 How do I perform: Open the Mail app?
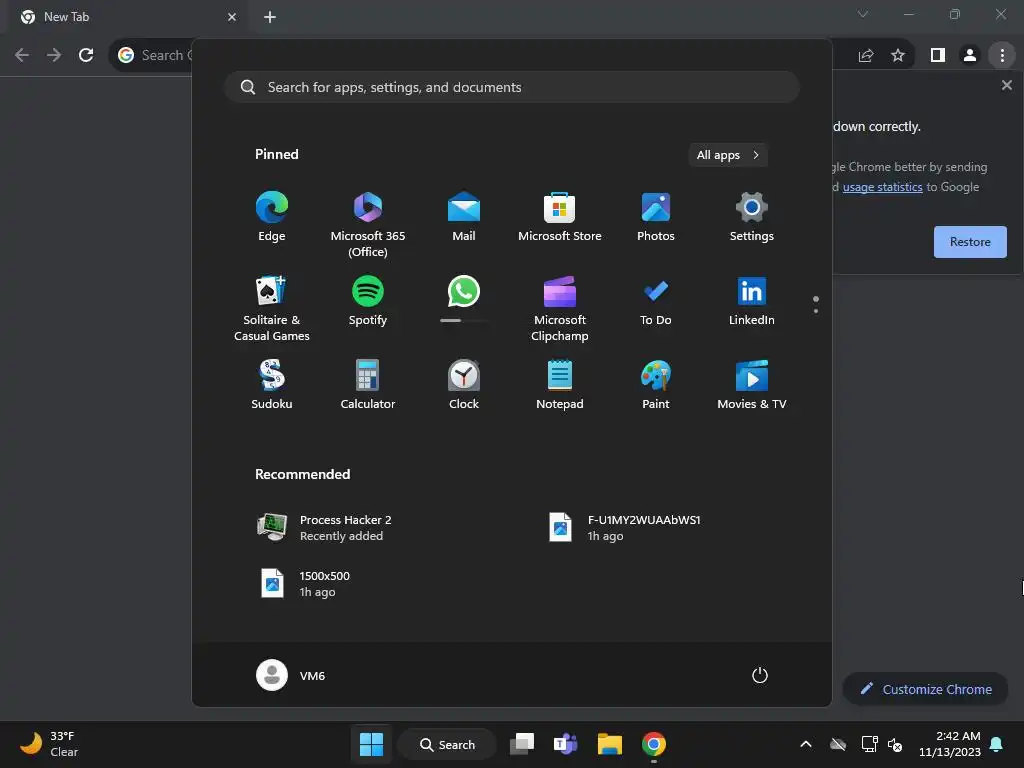tap(464, 217)
